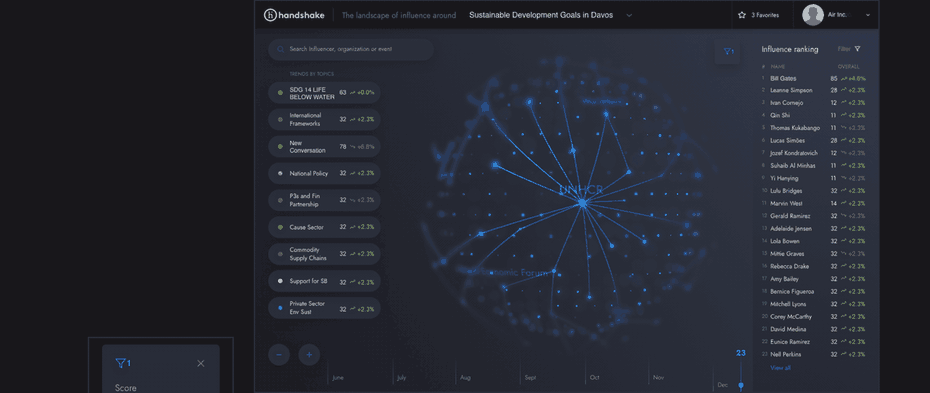Open the topic dropdown chevron beside Davos
The image size is (930, 393).
click(x=629, y=15)
